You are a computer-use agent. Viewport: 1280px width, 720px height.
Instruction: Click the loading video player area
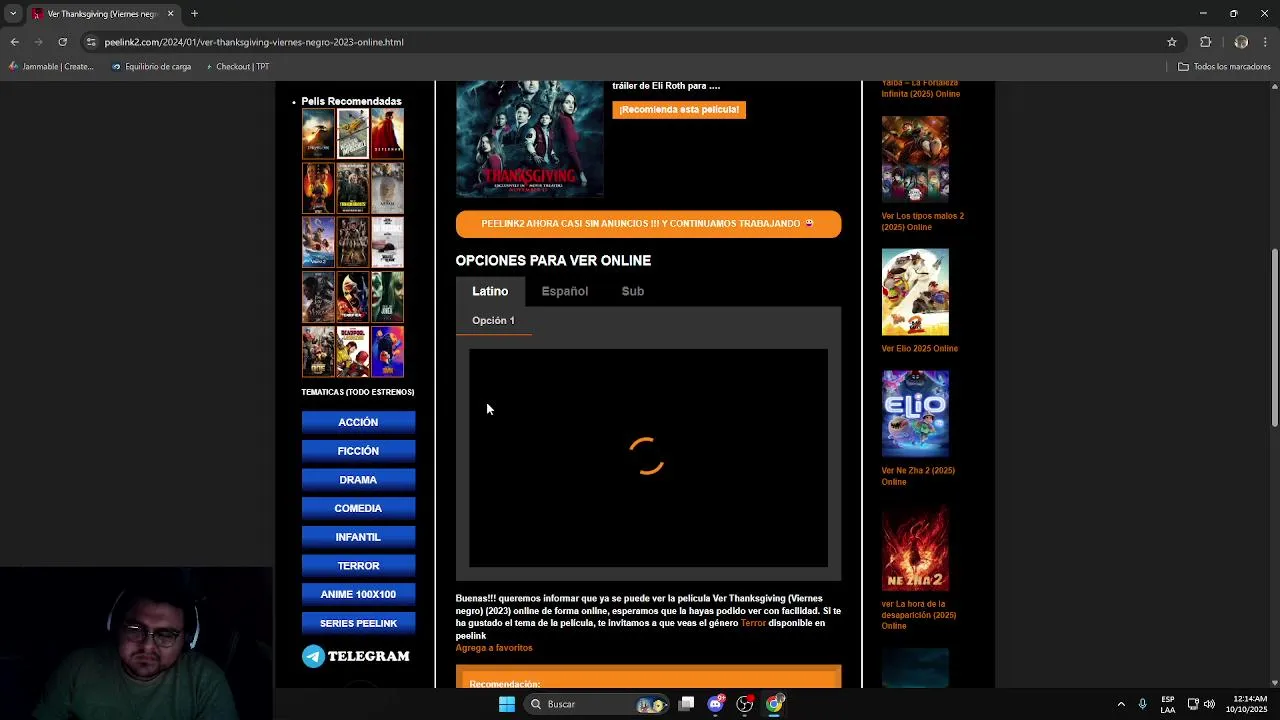tap(648, 458)
